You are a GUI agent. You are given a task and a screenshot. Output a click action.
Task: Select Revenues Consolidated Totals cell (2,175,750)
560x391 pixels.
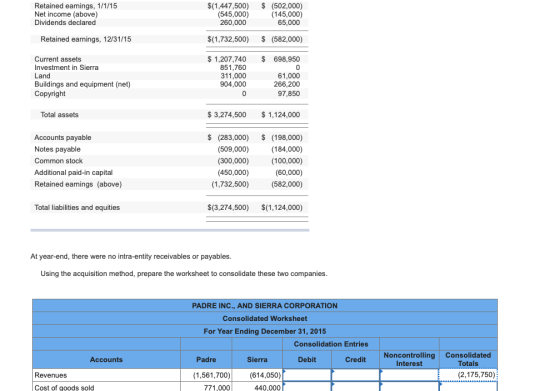pos(468,375)
